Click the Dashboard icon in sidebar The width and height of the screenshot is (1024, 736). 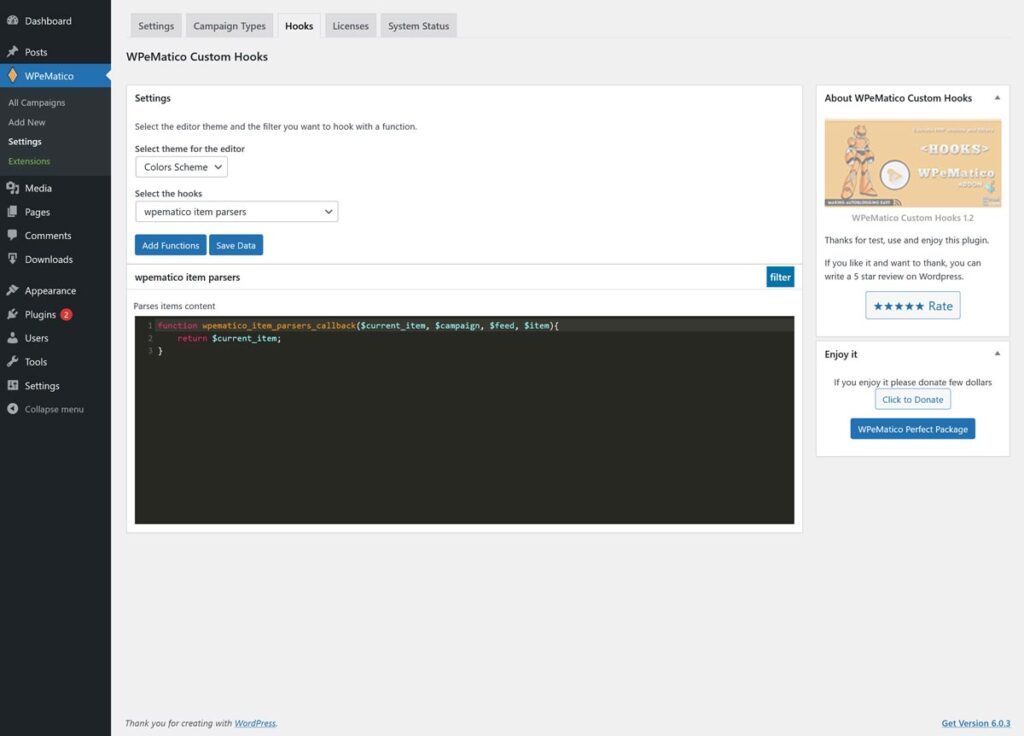[13, 21]
